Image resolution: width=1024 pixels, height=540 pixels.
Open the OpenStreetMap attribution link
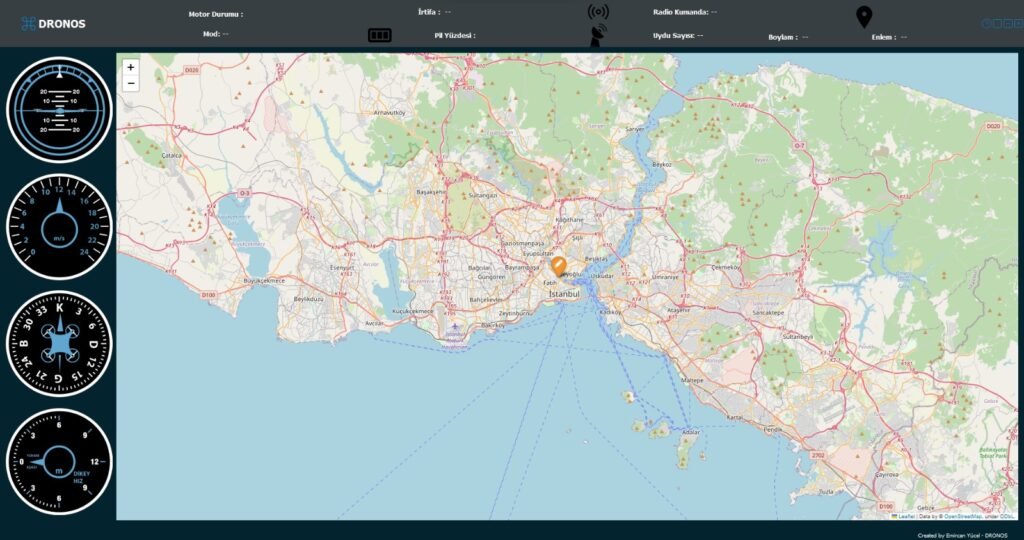pyautogui.click(x=963, y=516)
